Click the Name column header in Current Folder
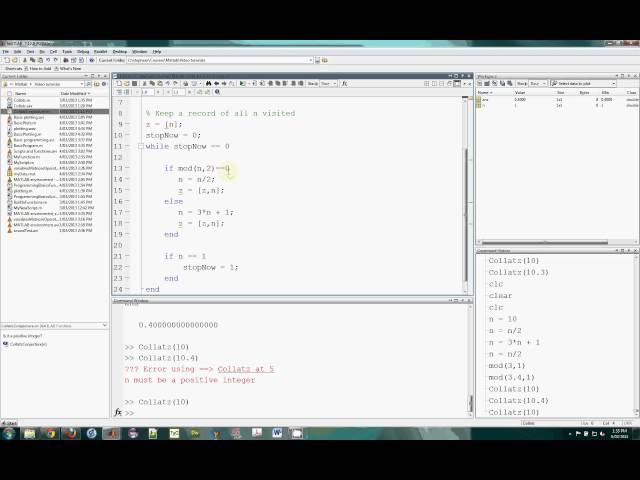 (20, 93)
